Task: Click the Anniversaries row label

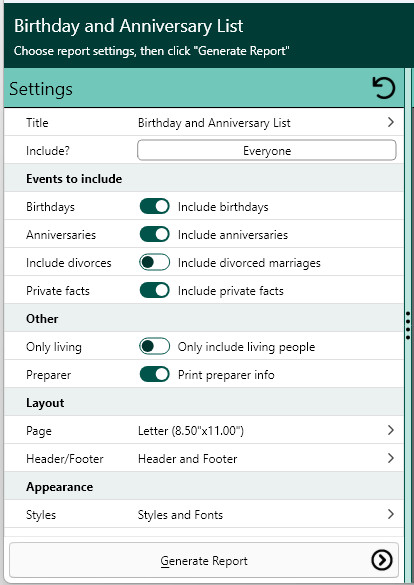Action: [x=61, y=235]
